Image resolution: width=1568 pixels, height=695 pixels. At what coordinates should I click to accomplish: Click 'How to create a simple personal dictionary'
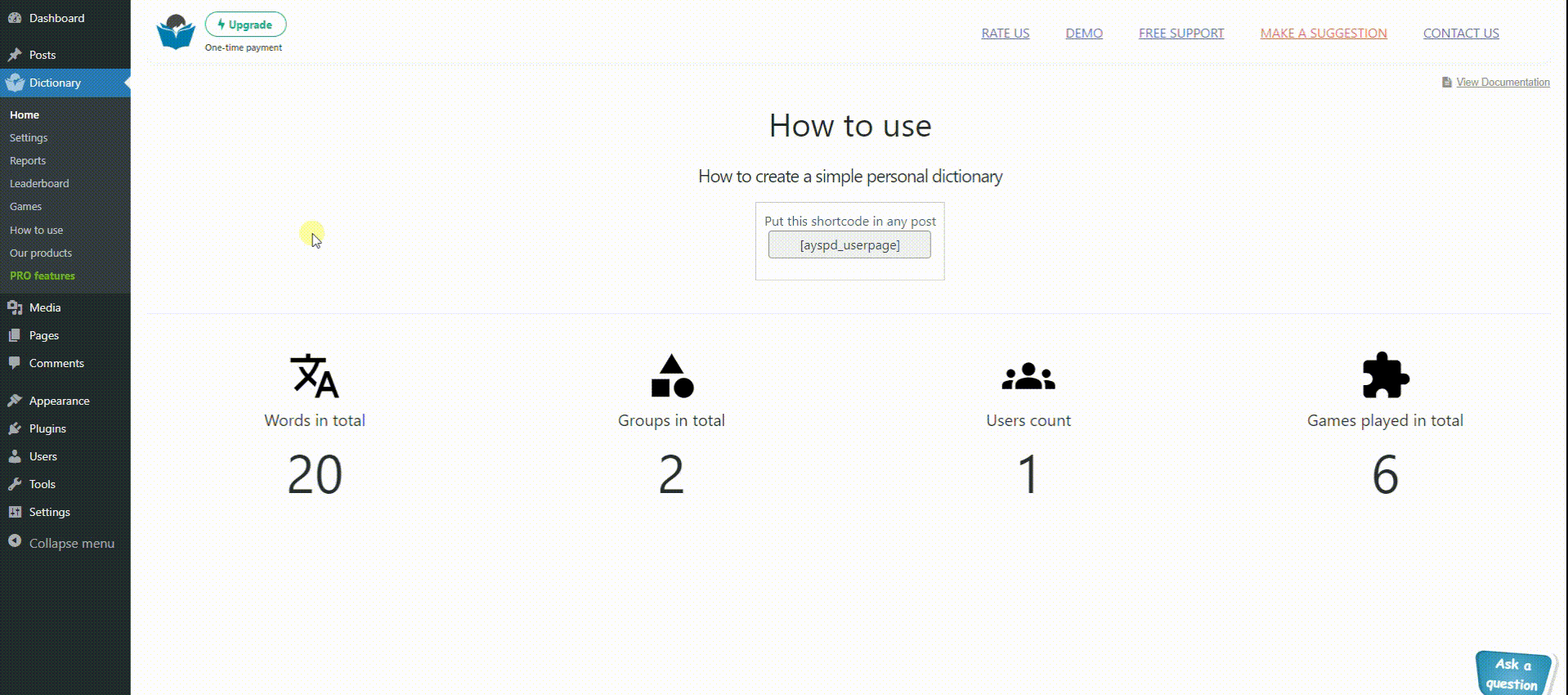(850, 177)
